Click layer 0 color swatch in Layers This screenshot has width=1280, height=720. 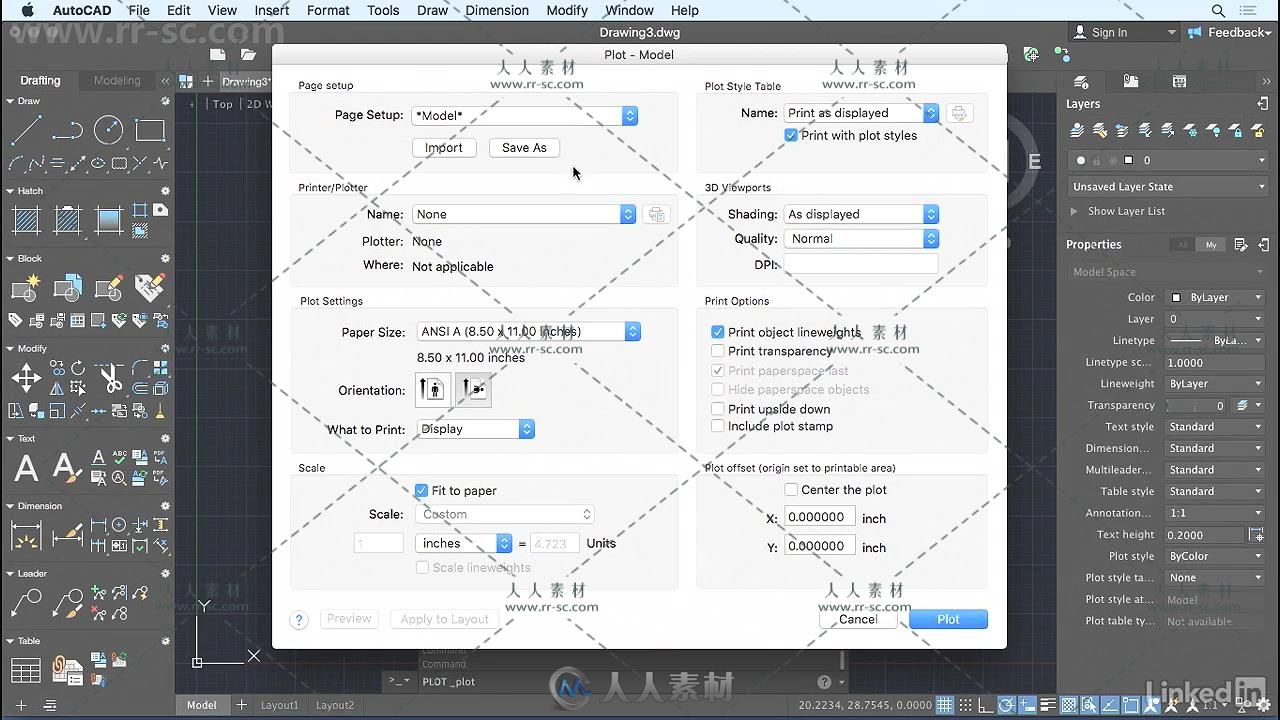[1128, 160]
